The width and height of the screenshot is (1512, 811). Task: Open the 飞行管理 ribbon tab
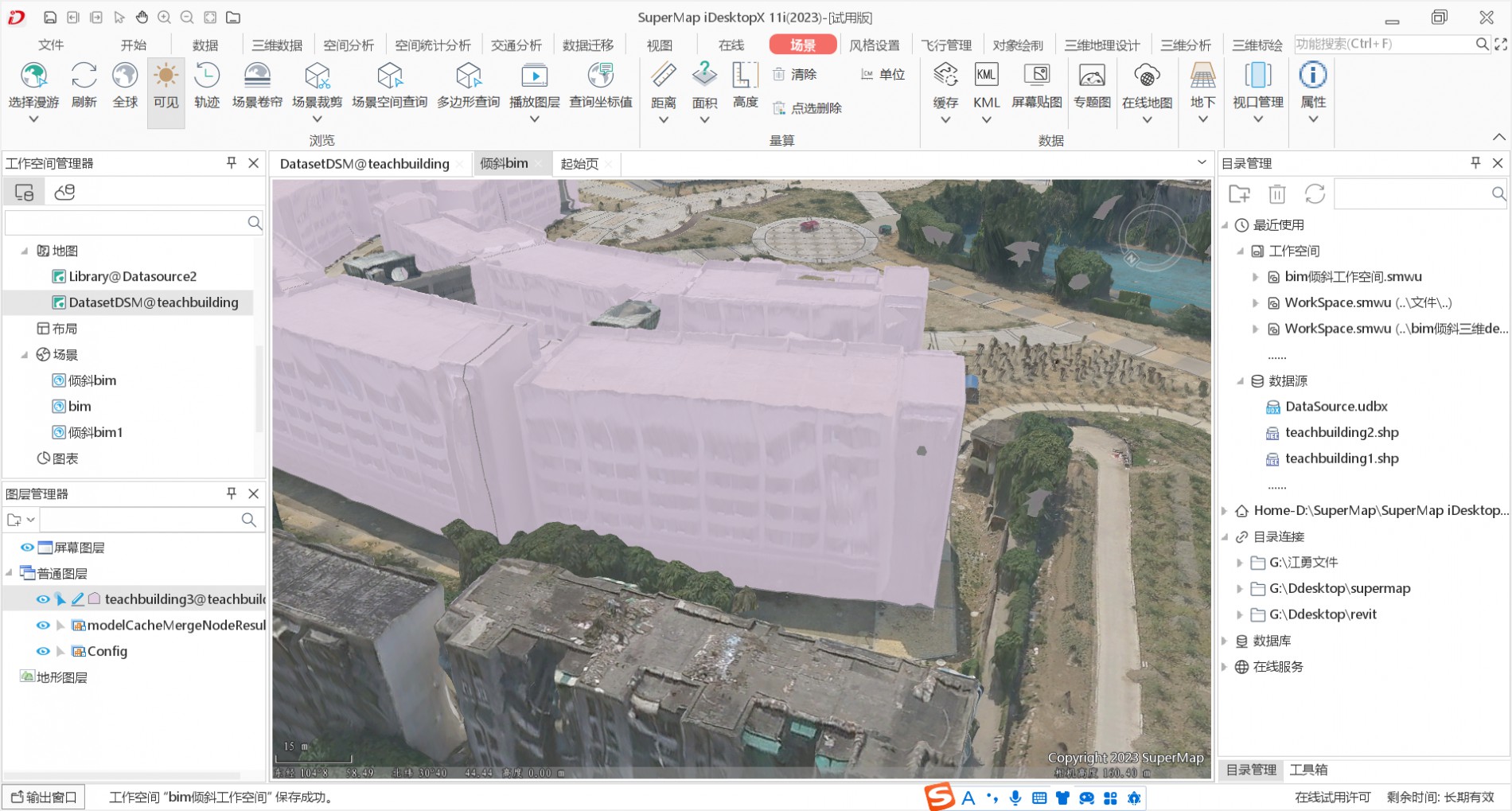tap(946, 45)
